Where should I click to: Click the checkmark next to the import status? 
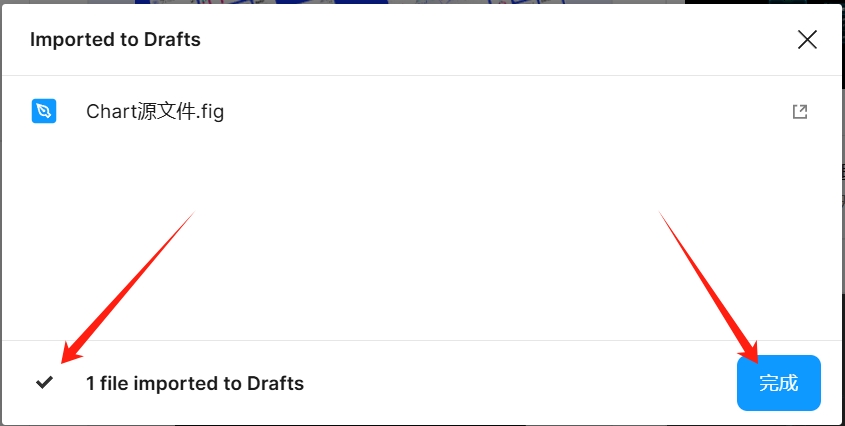tap(44, 382)
